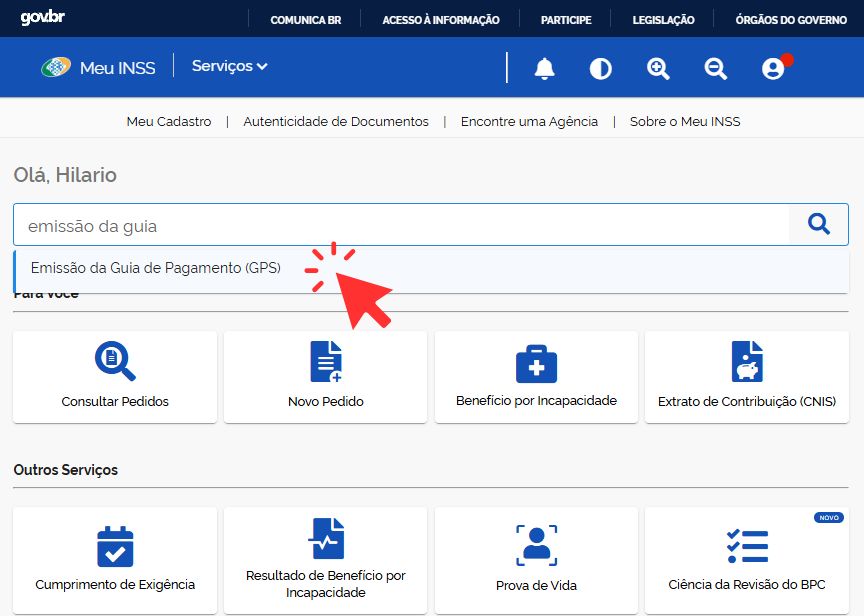The width and height of the screenshot is (864, 616).
Task: Click the Acesso à Informação link
Action: click(440, 20)
